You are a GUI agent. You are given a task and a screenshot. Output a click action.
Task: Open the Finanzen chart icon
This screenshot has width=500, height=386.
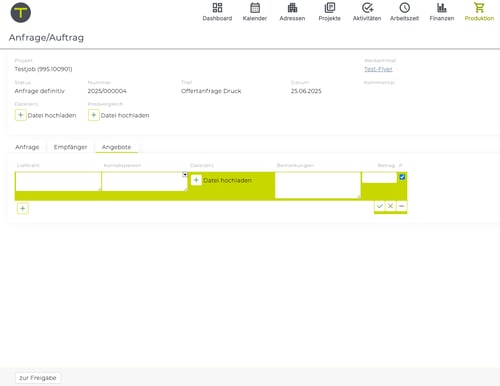(442, 8)
